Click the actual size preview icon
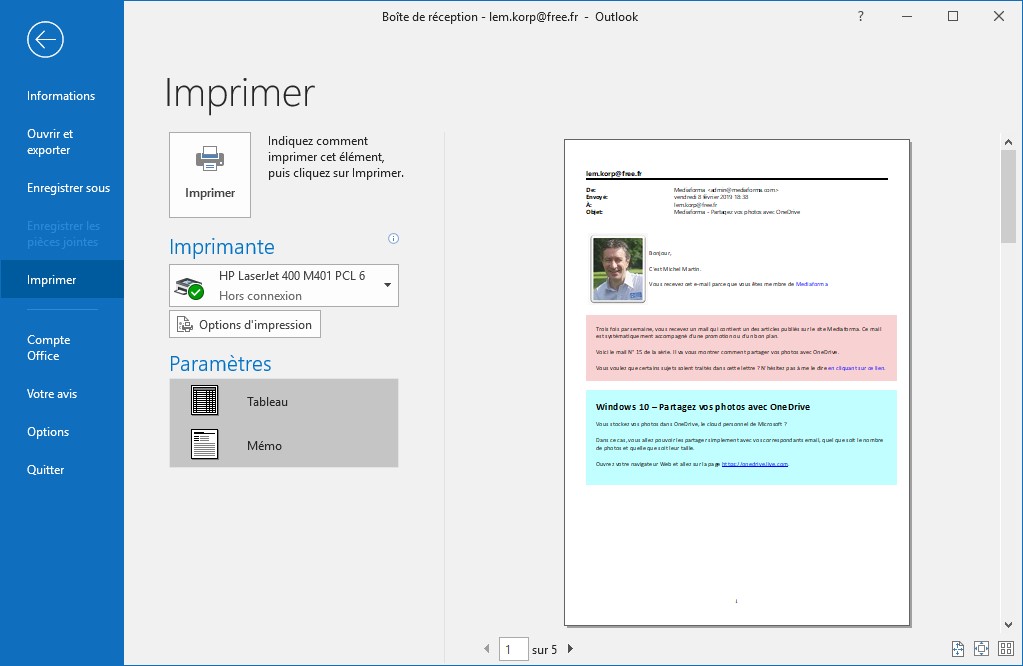 point(958,649)
